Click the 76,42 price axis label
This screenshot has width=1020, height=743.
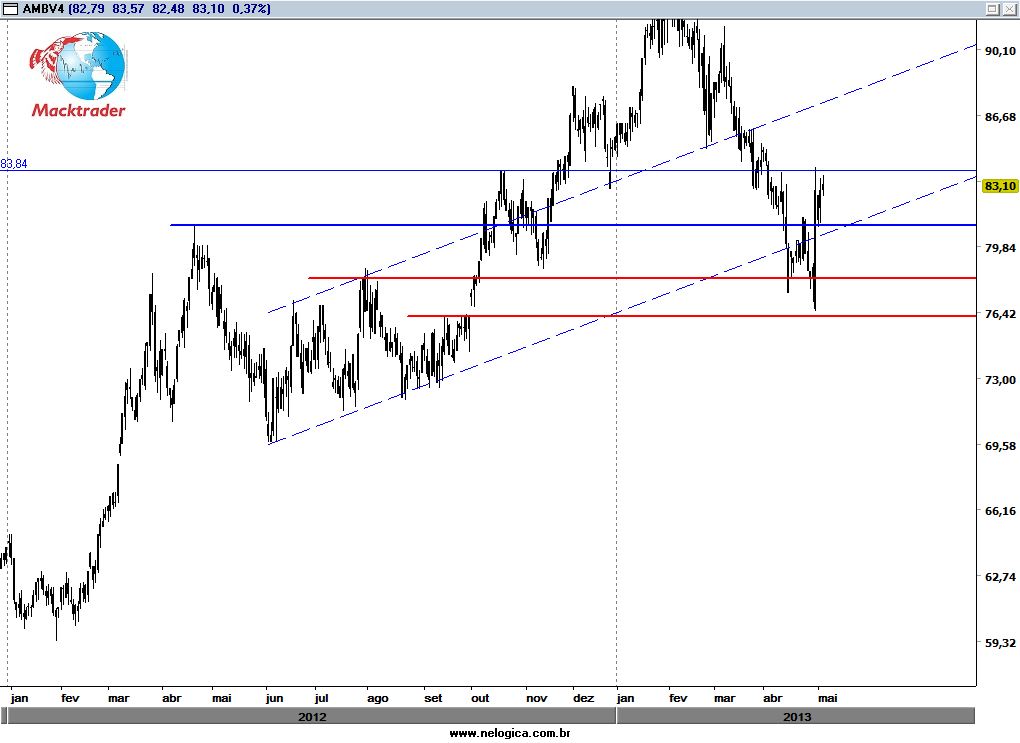[x=1000, y=314]
